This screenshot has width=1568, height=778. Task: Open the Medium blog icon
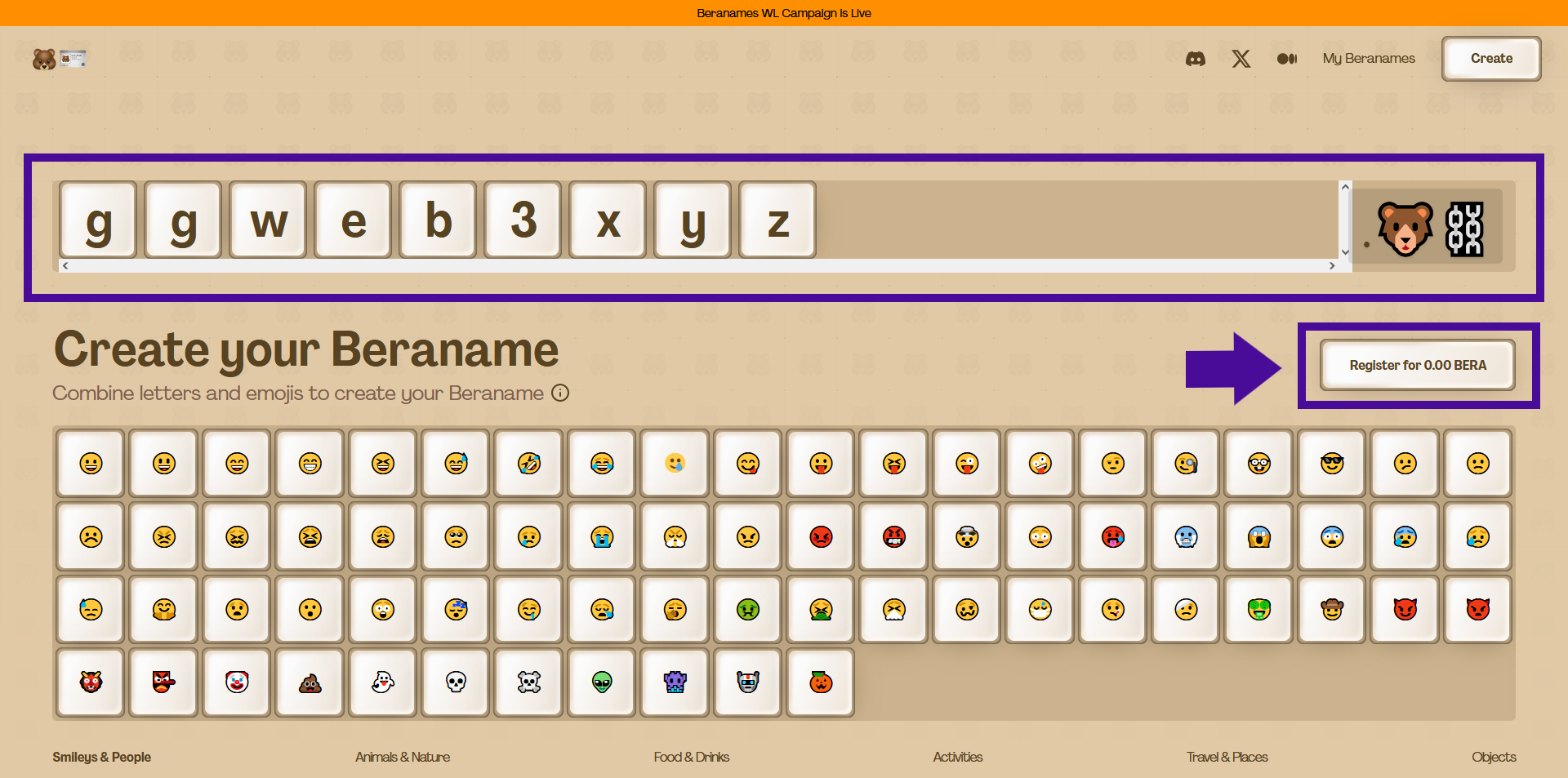(x=1286, y=59)
